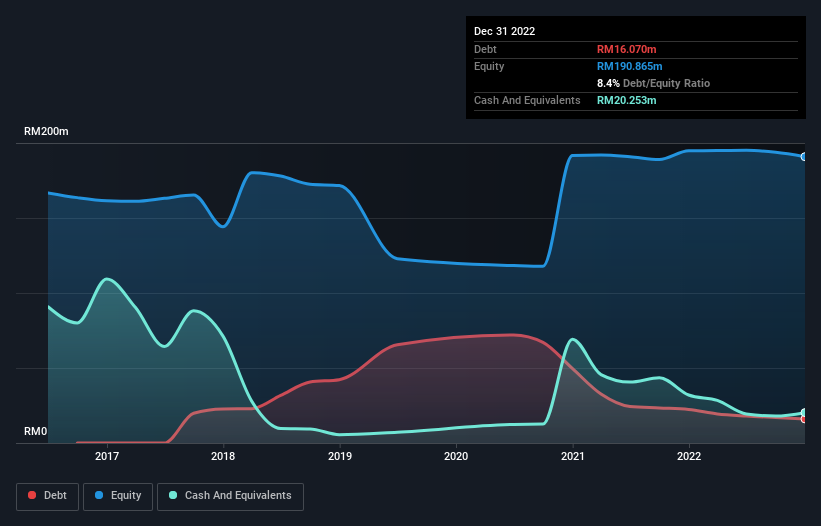Click the 2020 x-axis label

coord(456,456)
